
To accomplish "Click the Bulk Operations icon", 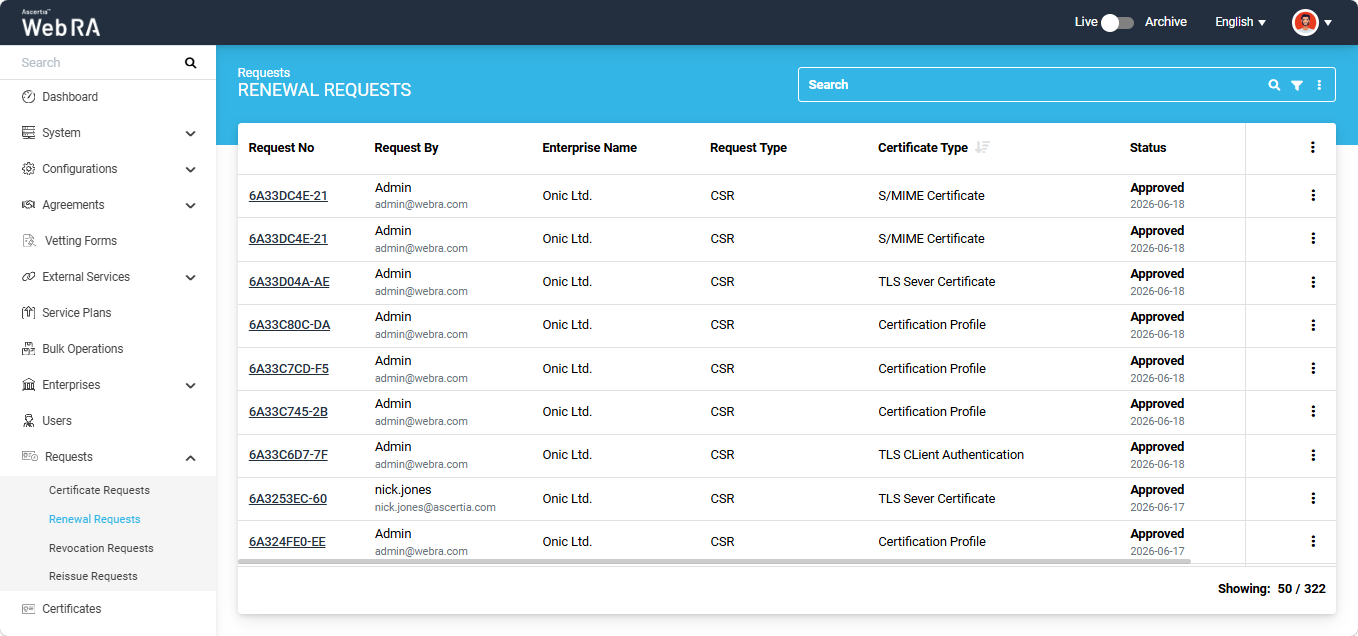I will pos(28,349).
